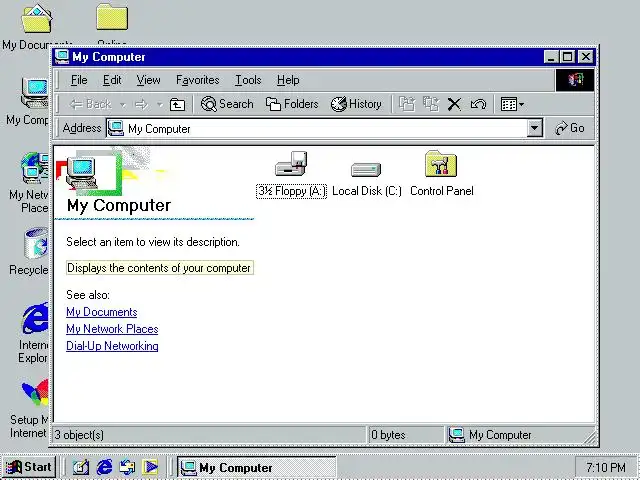Click the Back toolbar button
This screenshot has height=480, width=640.
pyautogui.click(x=90, y=104)
